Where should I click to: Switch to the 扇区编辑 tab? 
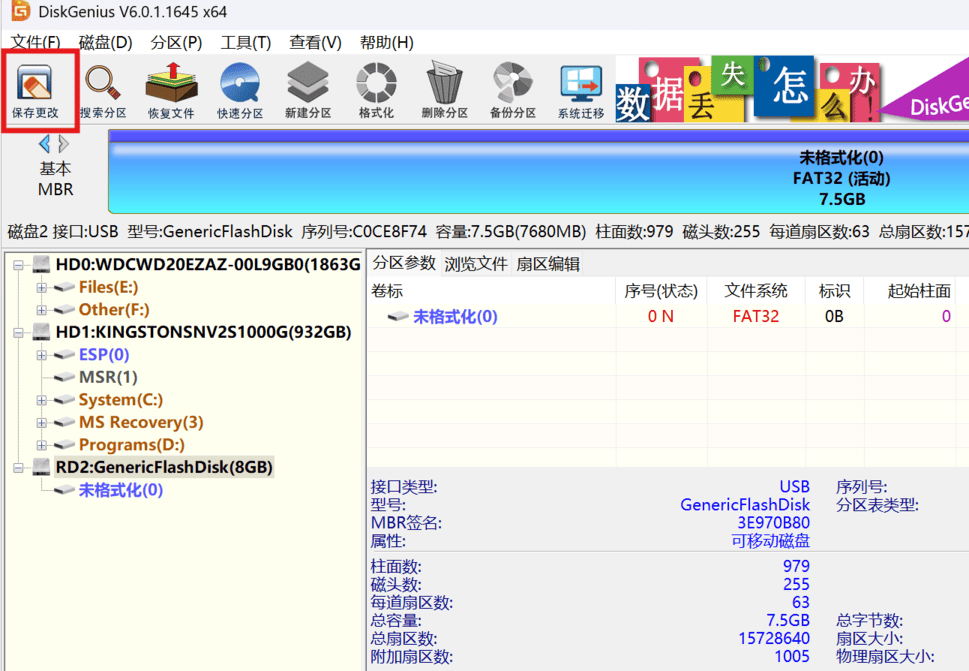[x=548, y=264]
